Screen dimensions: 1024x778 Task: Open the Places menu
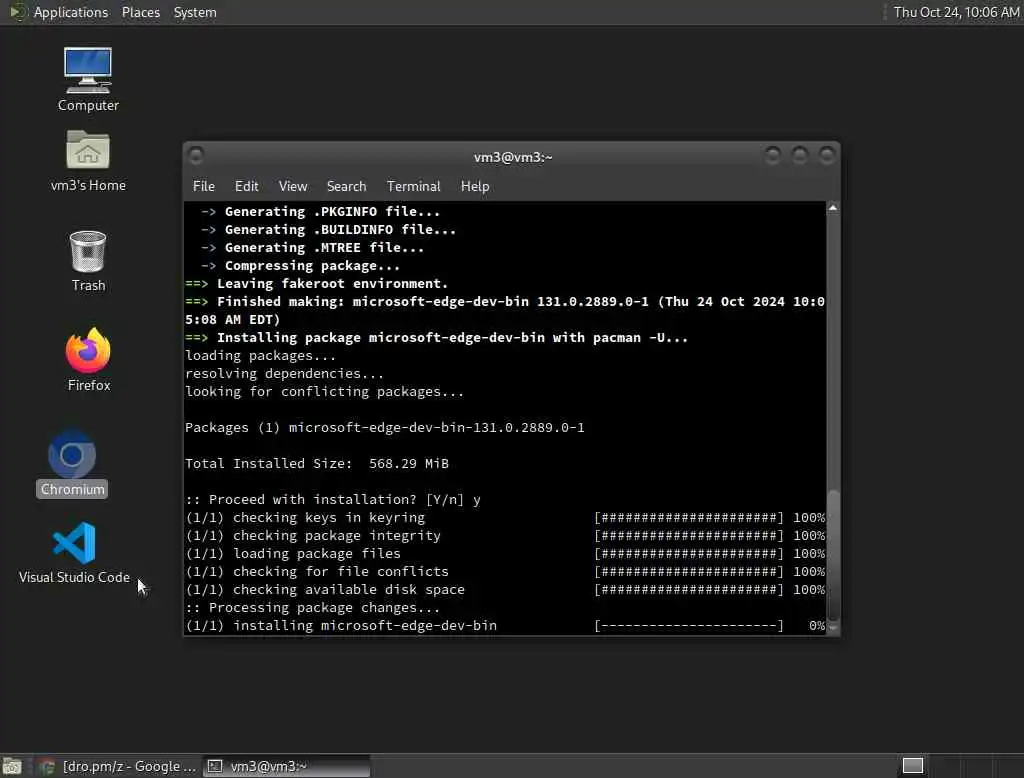click(140, 12)
